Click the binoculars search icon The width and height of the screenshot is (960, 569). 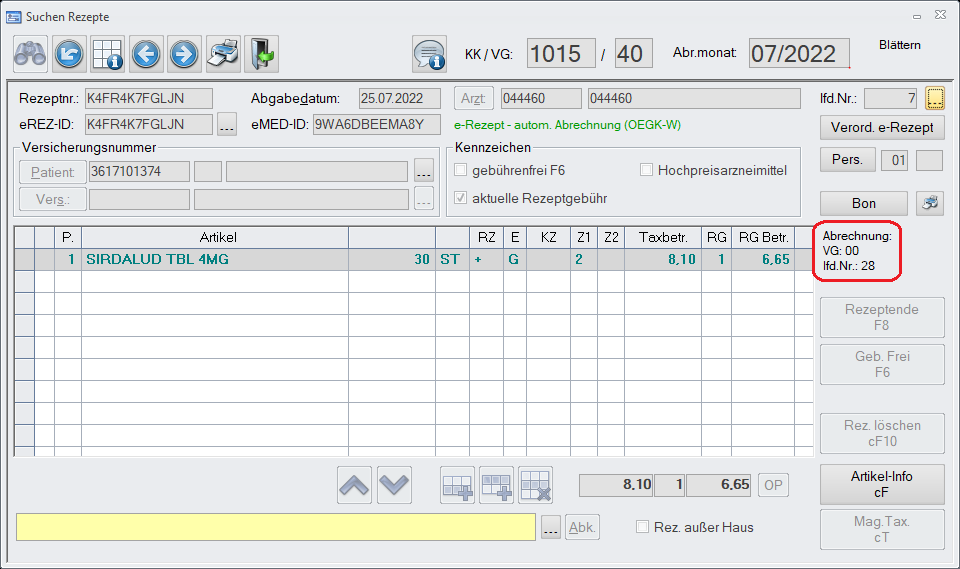coord(30,53)
